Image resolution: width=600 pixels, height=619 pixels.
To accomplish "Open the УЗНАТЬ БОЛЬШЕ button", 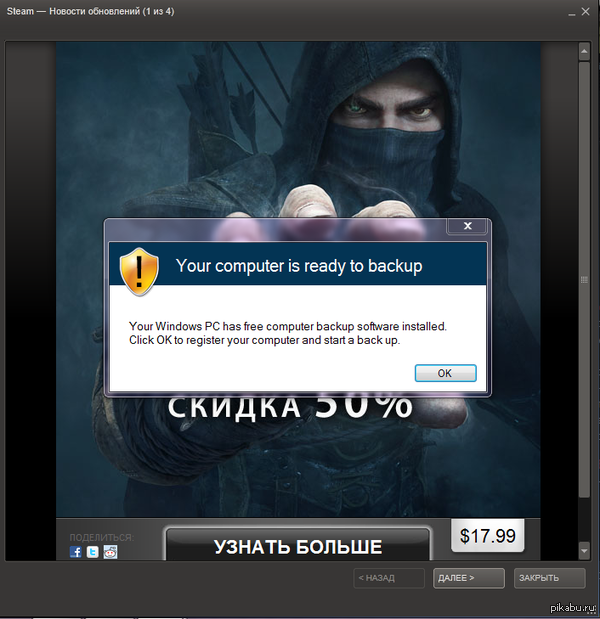I will click(x=298, y=545).
